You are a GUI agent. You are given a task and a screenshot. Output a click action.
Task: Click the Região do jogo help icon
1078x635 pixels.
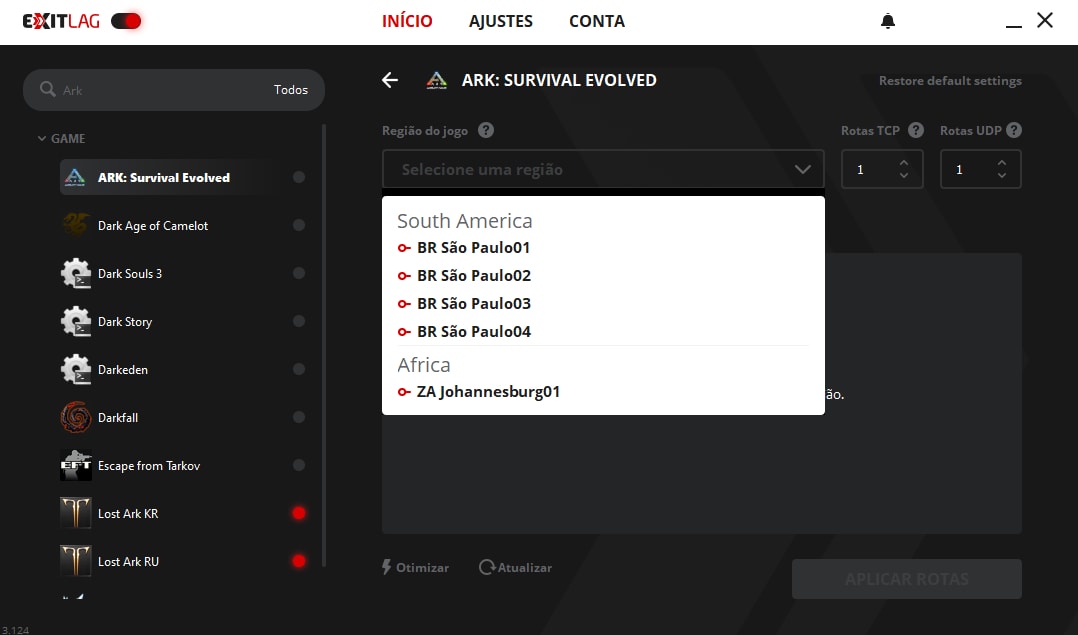click(x=486, y=130)
